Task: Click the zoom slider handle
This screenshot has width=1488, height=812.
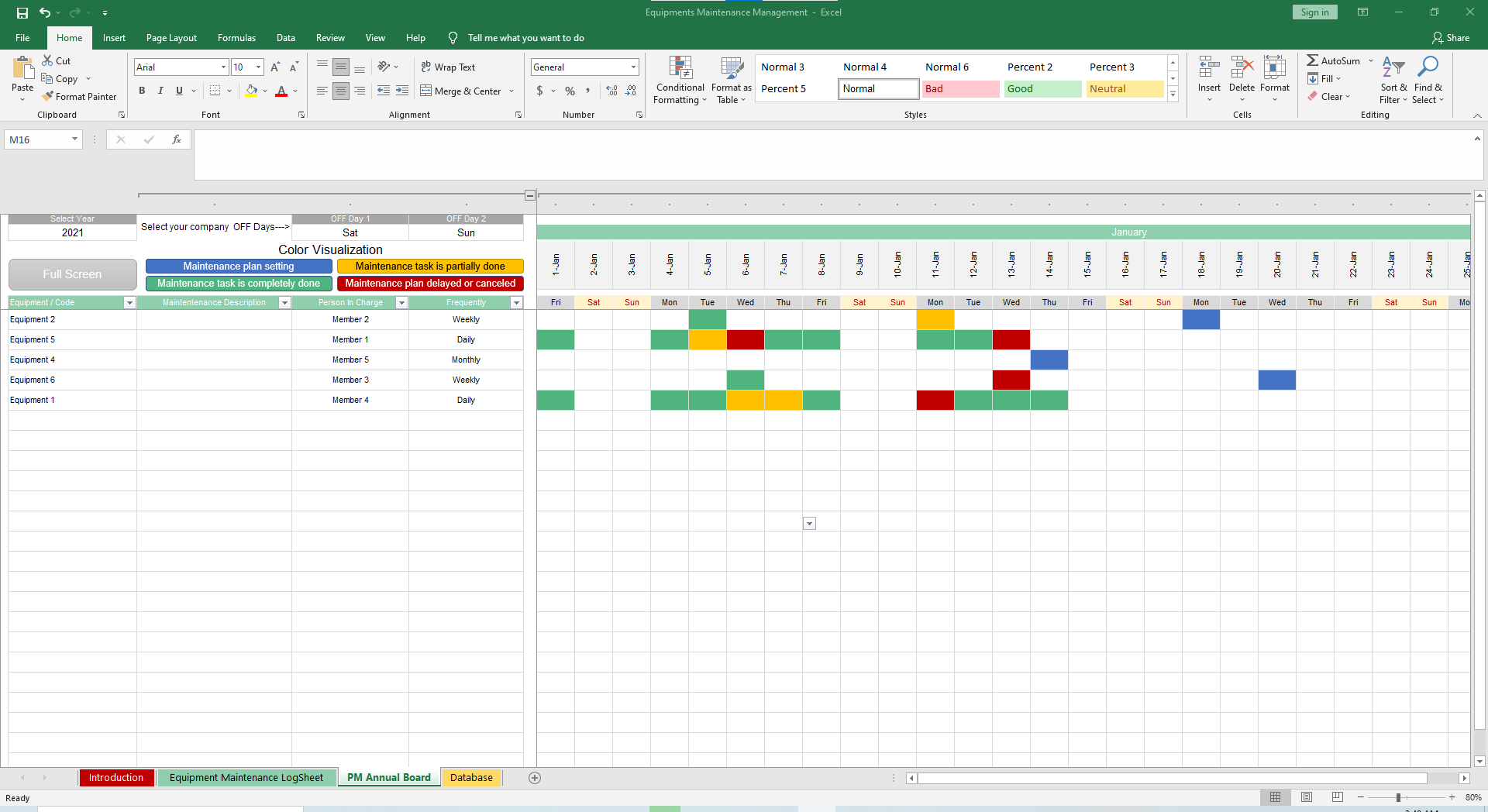Action: [x=1398, y=797]
